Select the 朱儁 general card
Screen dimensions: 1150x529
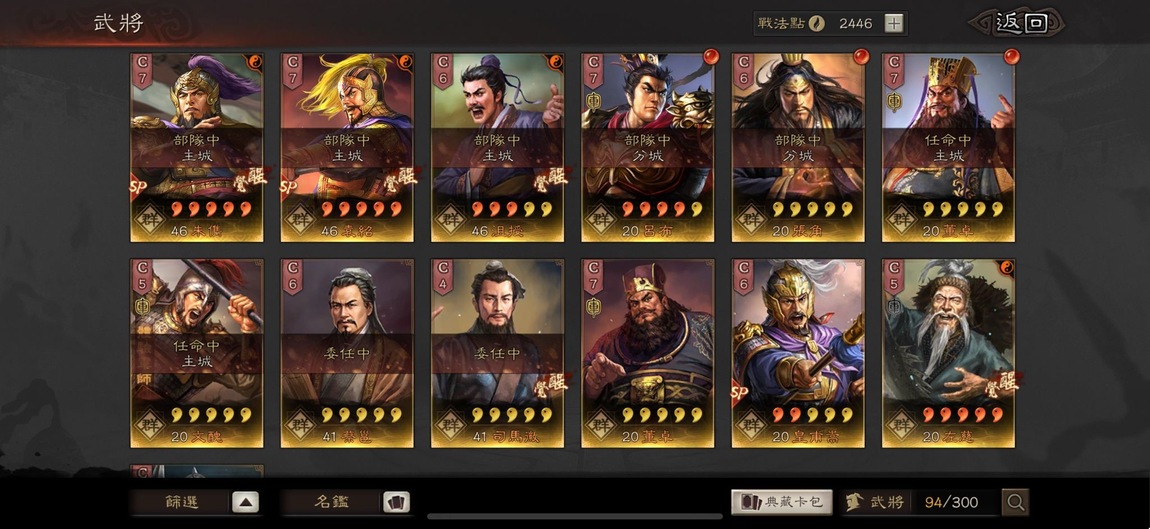click(197, 147)
